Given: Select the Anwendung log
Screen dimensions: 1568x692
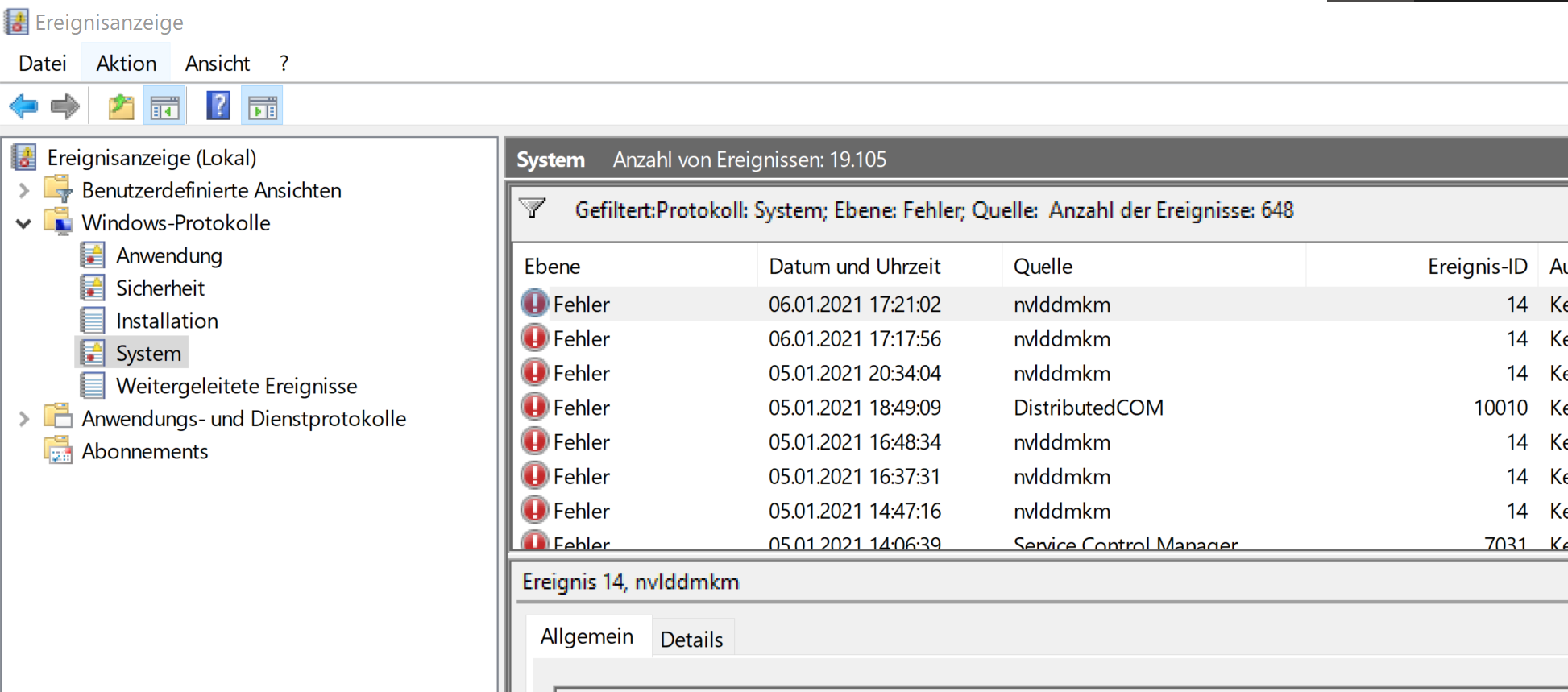Looking at the screenshot, I should click(x=169, y=255).
